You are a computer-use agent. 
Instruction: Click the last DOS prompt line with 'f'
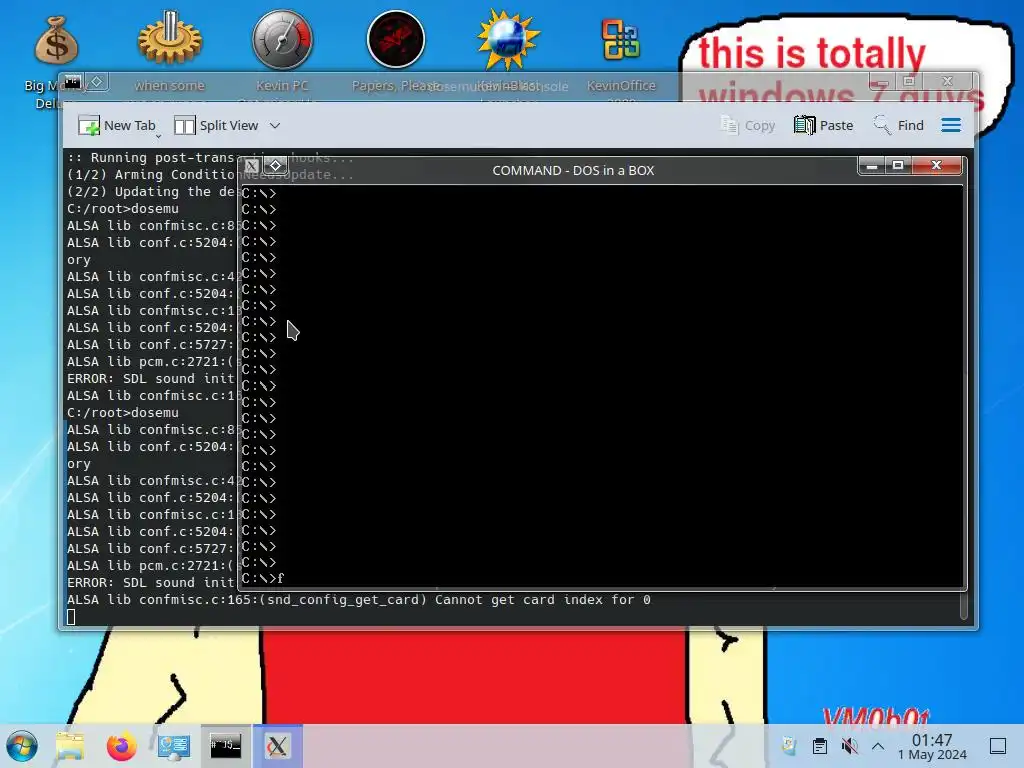click(263, 579)
